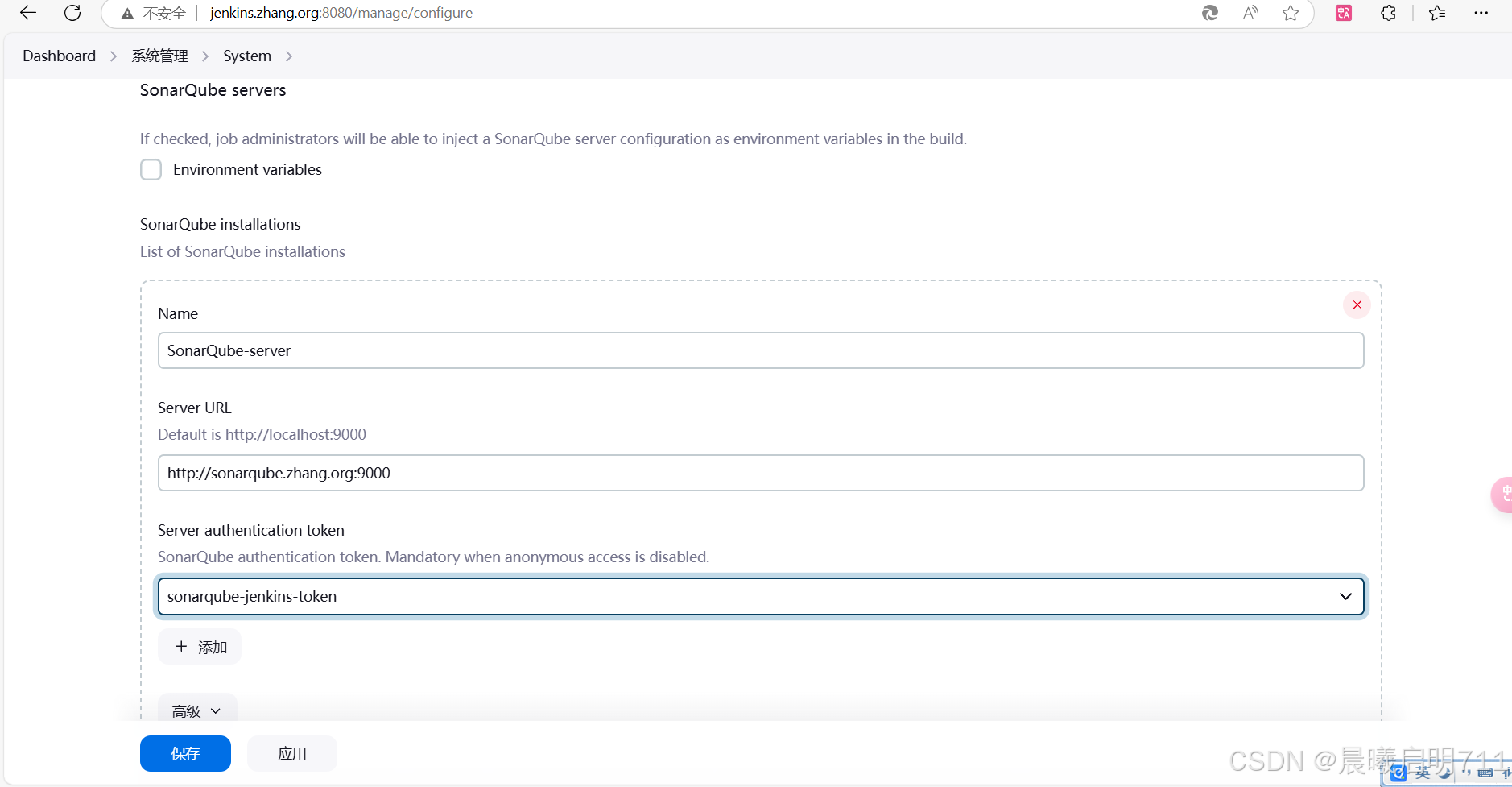Click the 添加 add credentials button

200,647
